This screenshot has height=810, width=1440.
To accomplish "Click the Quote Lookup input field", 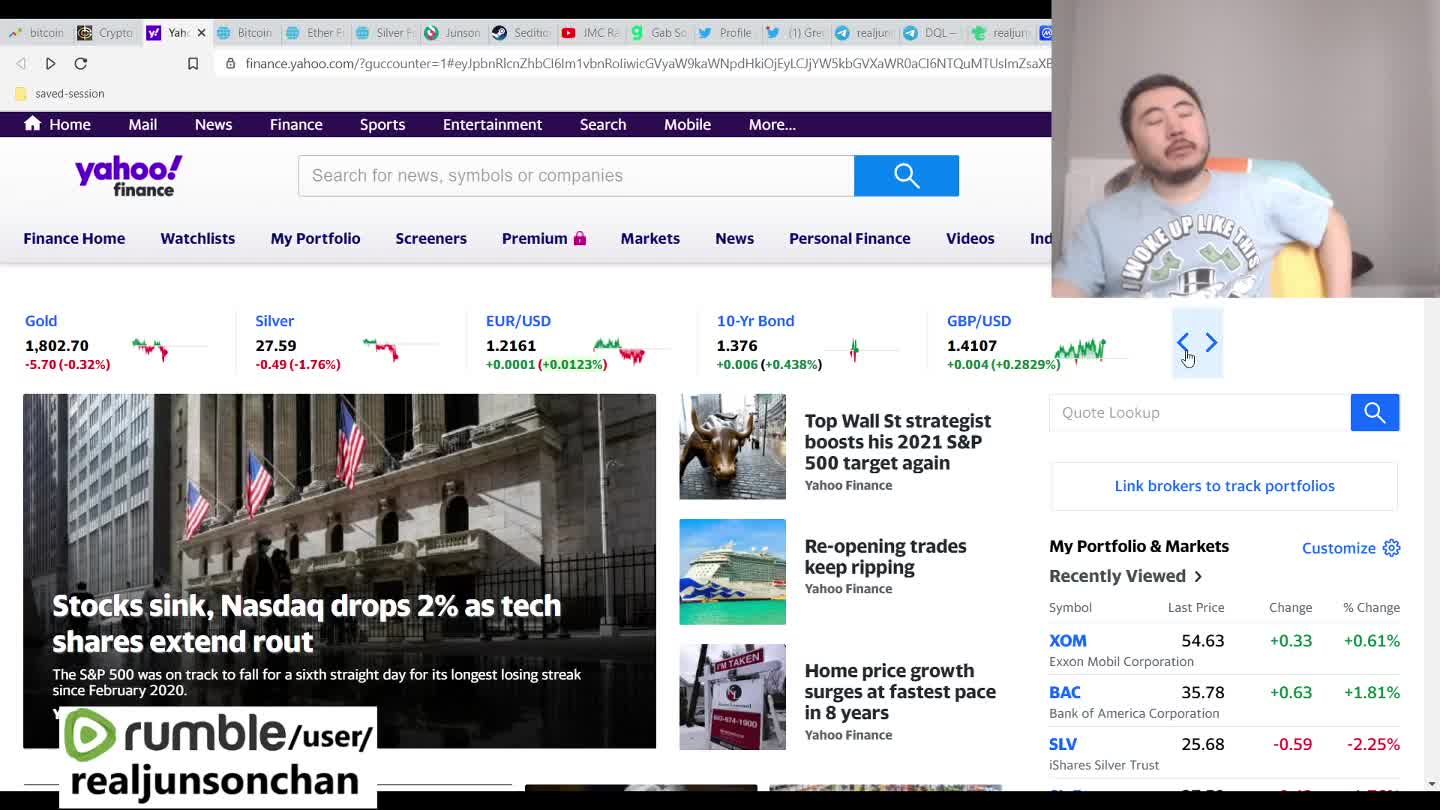I will 1199,412.
